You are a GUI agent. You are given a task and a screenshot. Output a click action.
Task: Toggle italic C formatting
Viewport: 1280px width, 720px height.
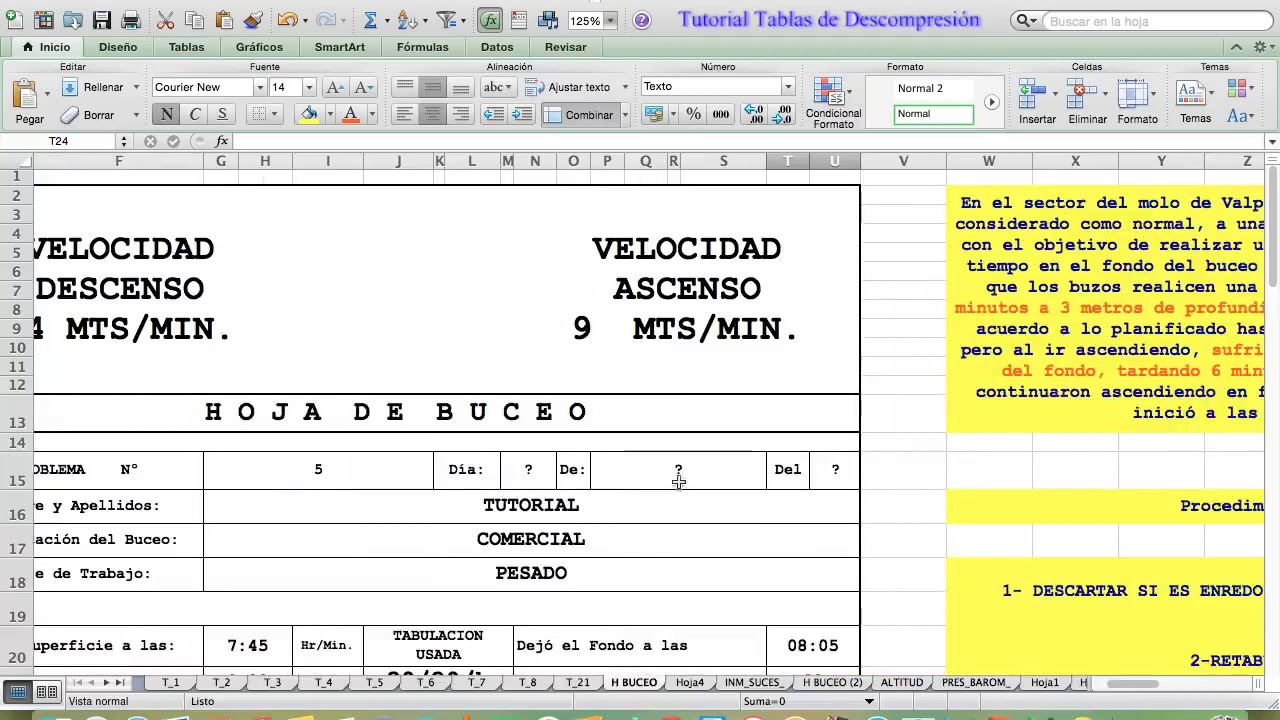coord(194,114)
